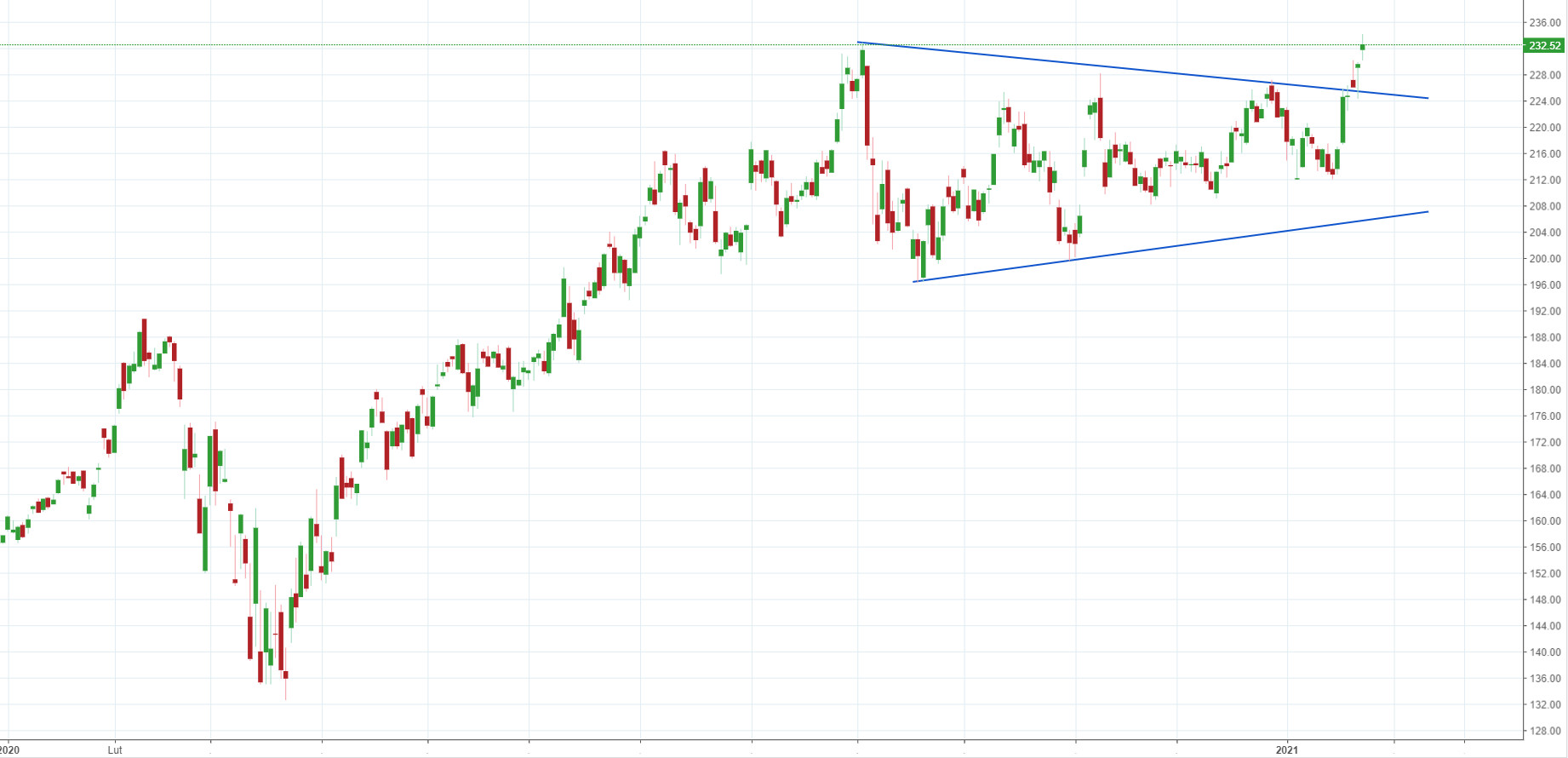Viewport: 1568px width, 758px height.
Task: Click the 168.00 price axis label
Action: point(1545,469)
